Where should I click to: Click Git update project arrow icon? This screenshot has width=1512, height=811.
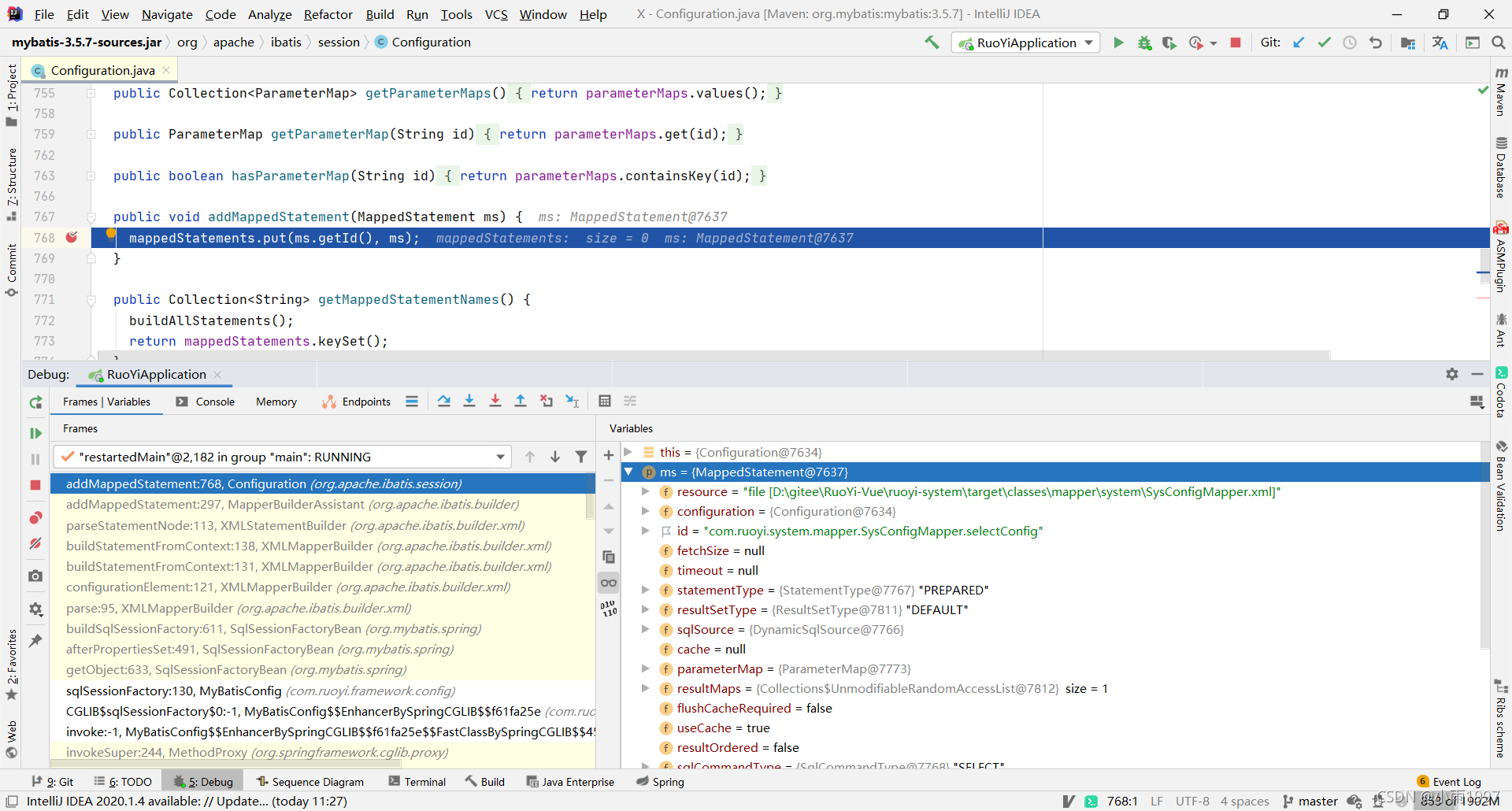click(x=1299, y=43)
